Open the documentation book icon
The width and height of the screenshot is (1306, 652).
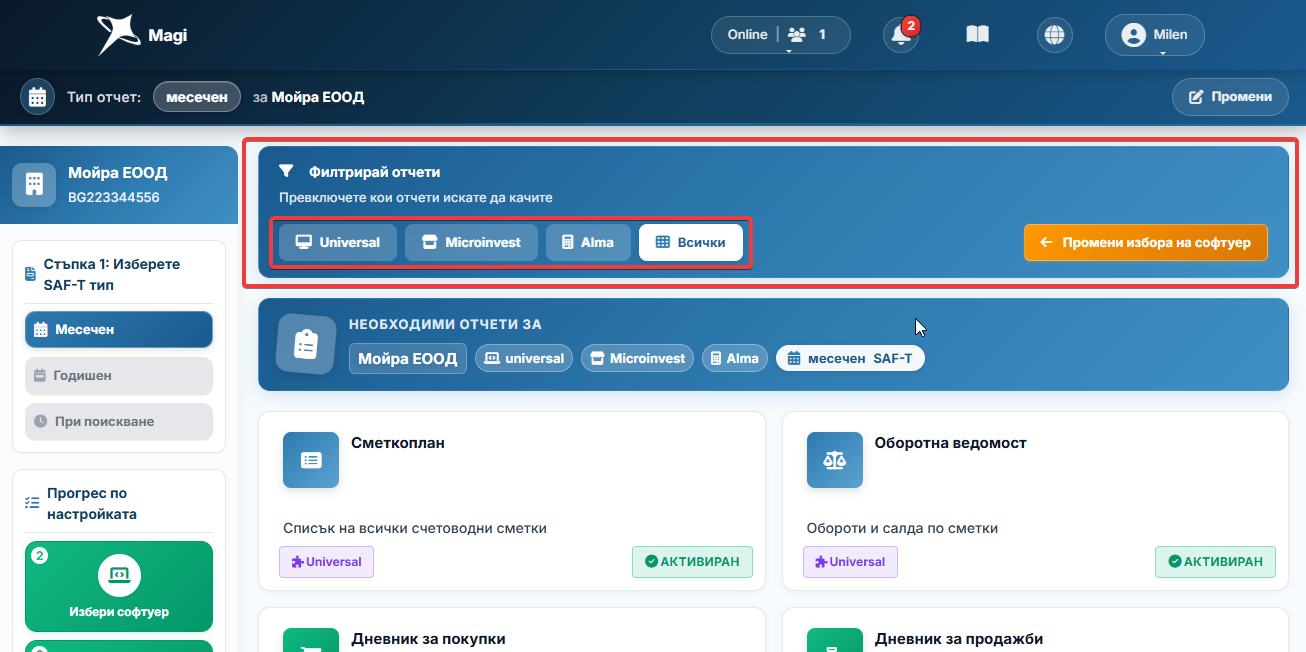[x=977, y=35]
